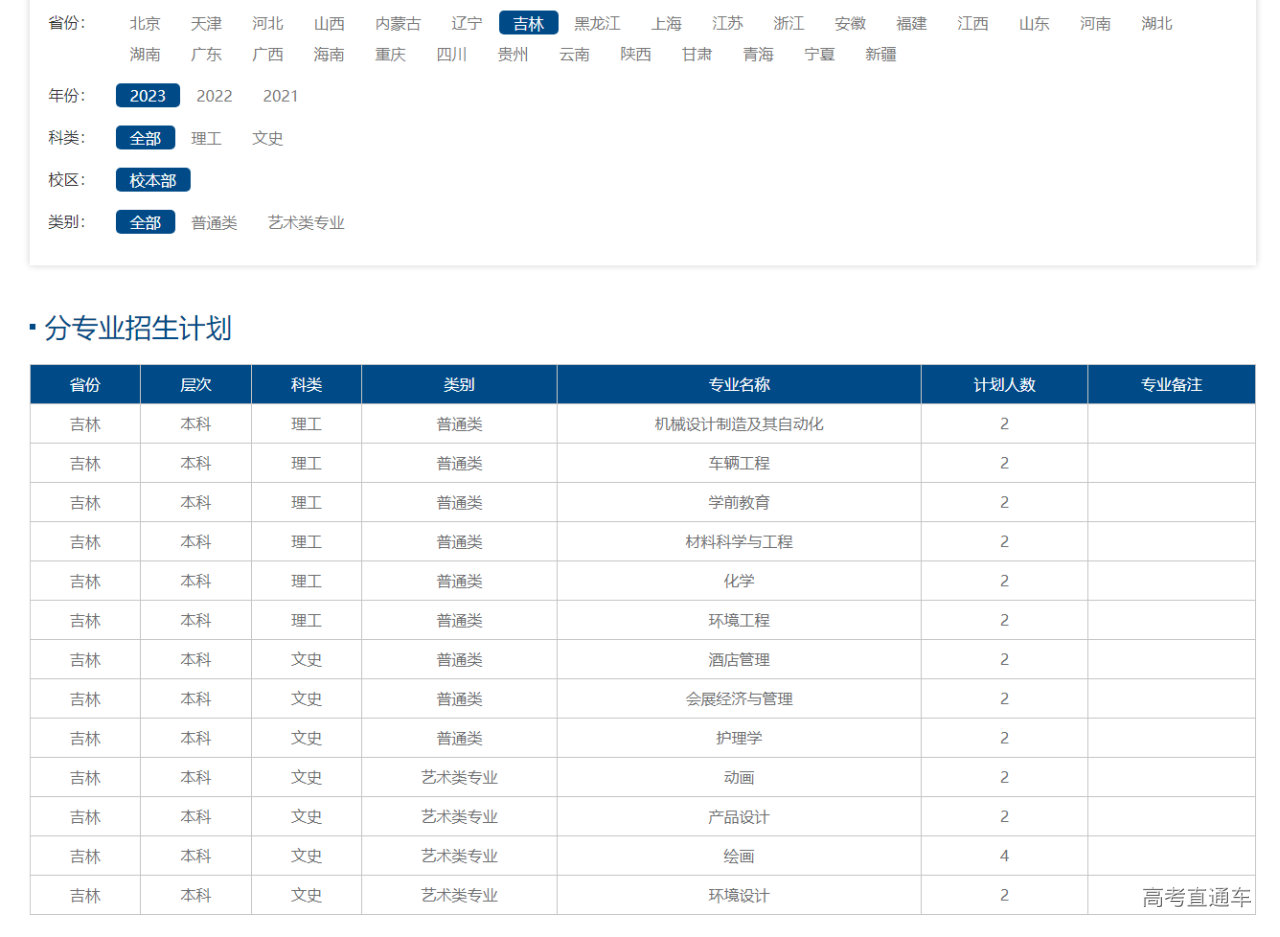Select 黑龙江 province
This screenshot has width=1280, height=937.
click(x=597, y=23)
